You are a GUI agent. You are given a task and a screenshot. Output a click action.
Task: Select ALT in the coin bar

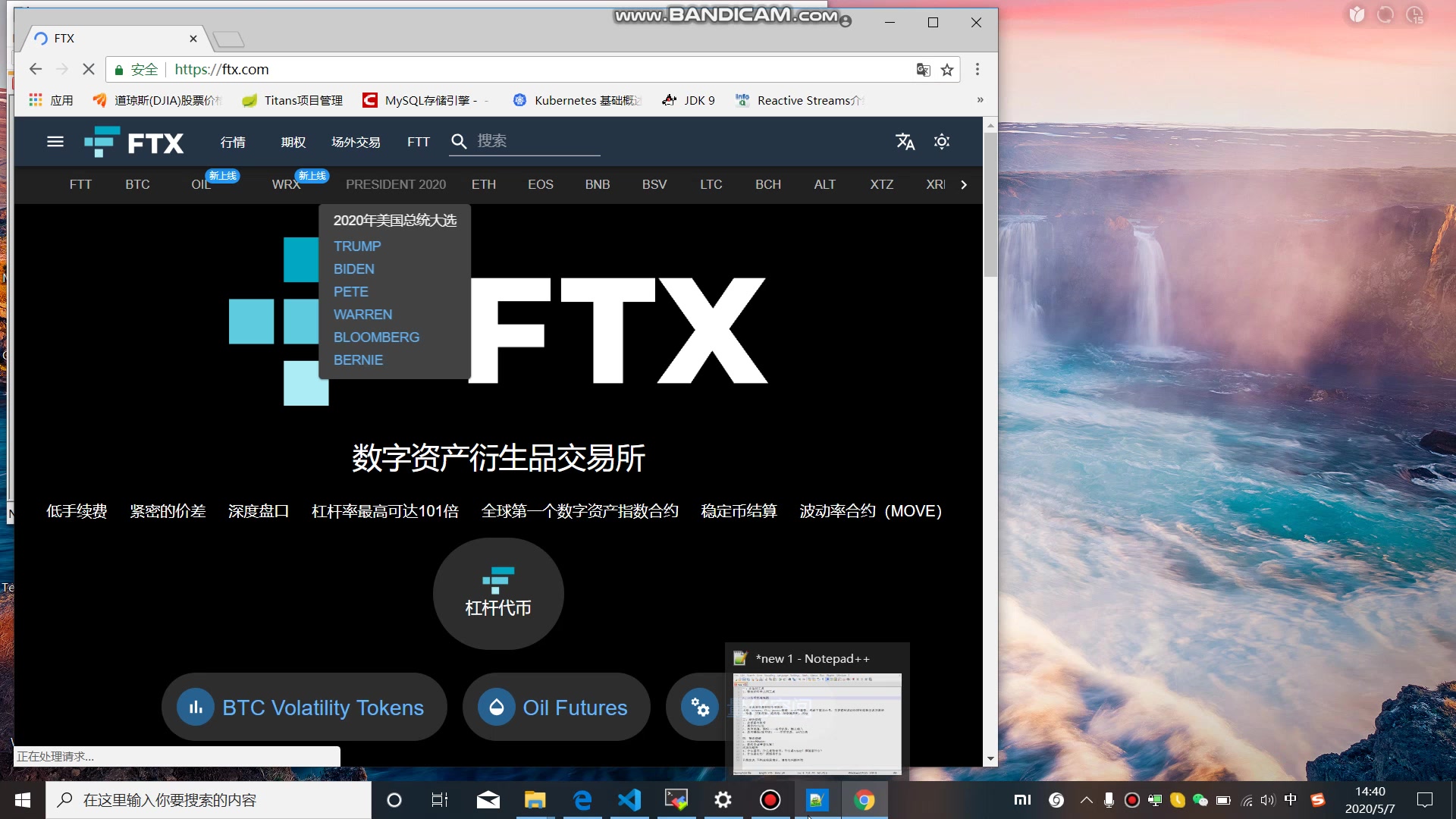[x=825, y=184]
